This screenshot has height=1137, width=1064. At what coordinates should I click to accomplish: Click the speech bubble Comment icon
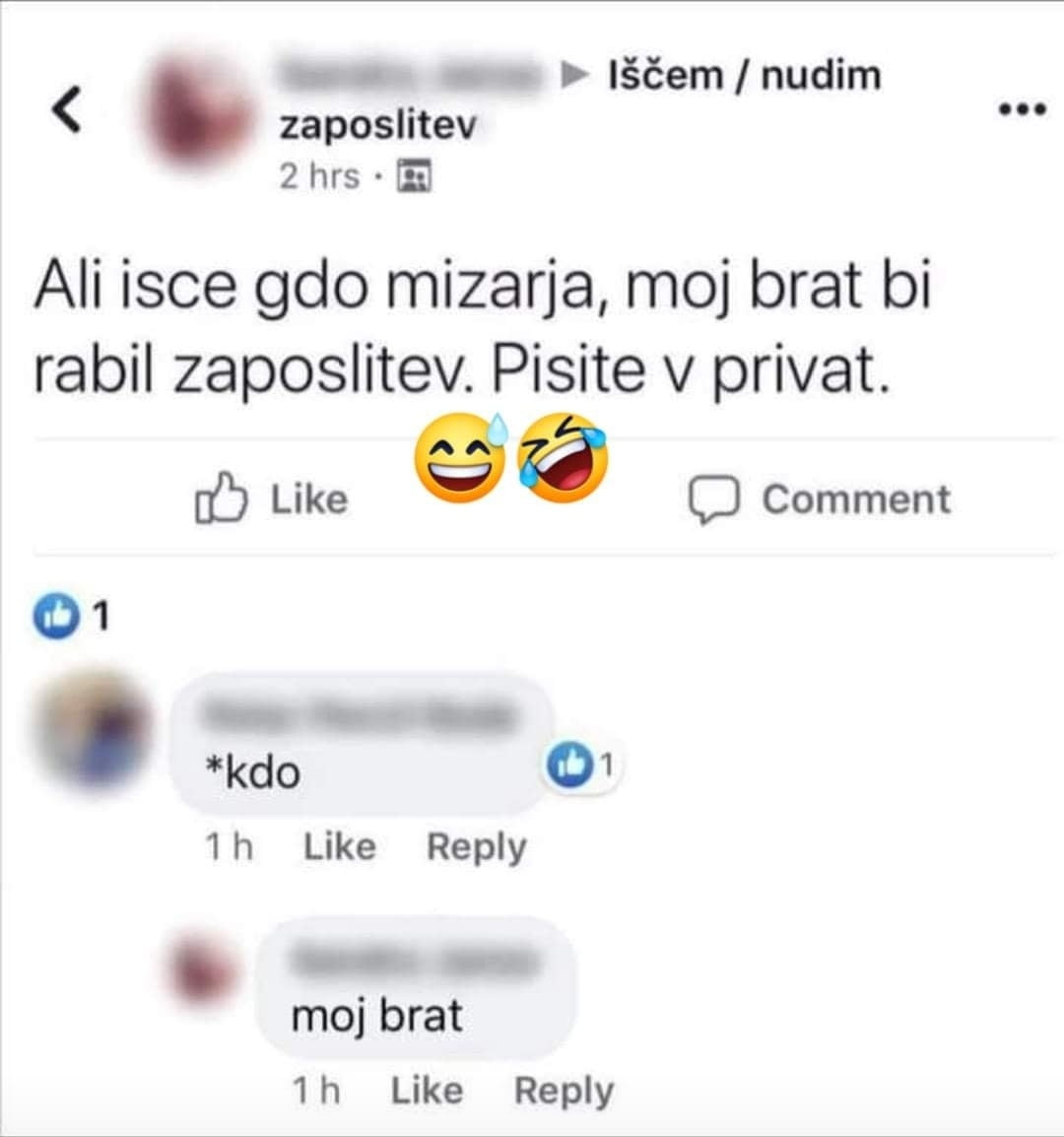pyautogui.click(x=713, y=499)
